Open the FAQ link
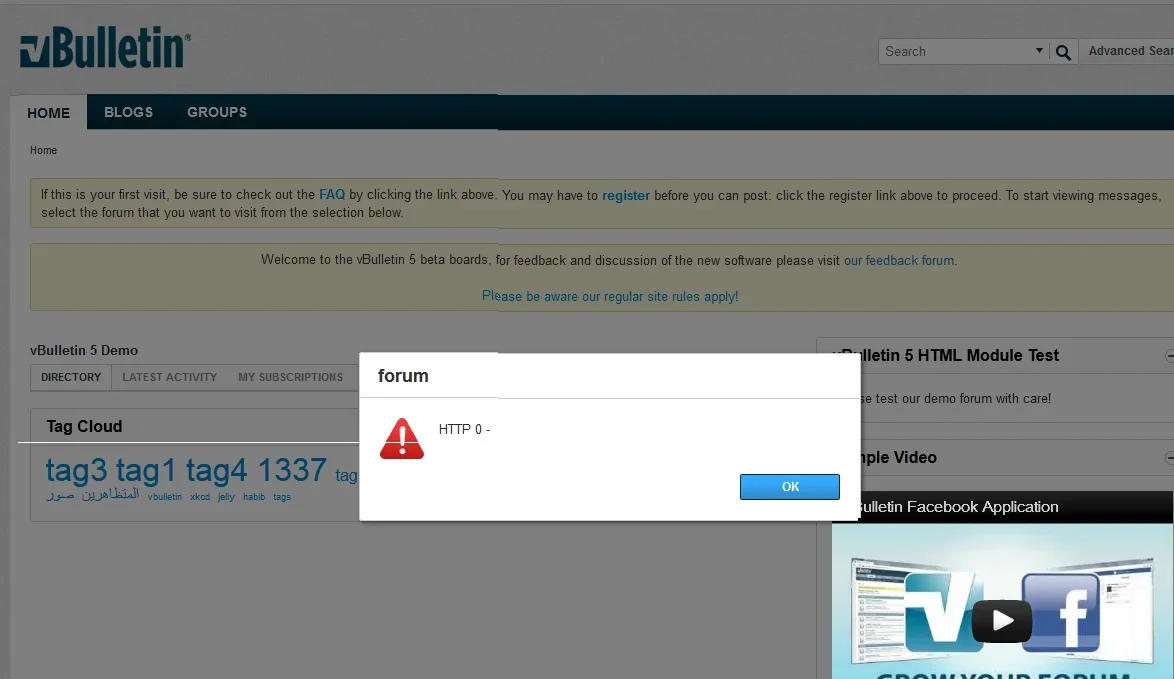Image resolution: width=1174 pixels, height=679 pixels. pyautogui.click(x=332, y=195)
